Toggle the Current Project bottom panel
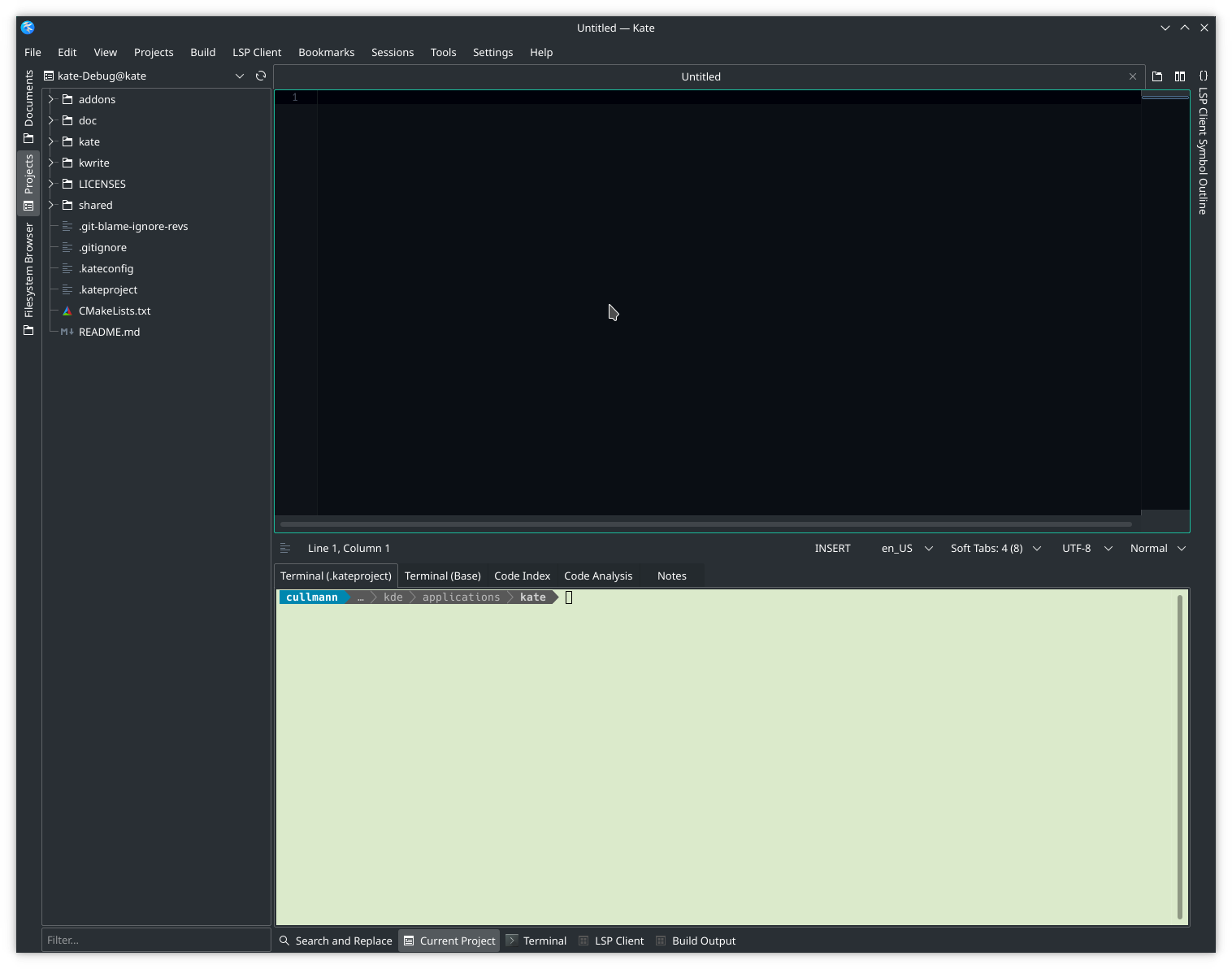 point(449,941)
